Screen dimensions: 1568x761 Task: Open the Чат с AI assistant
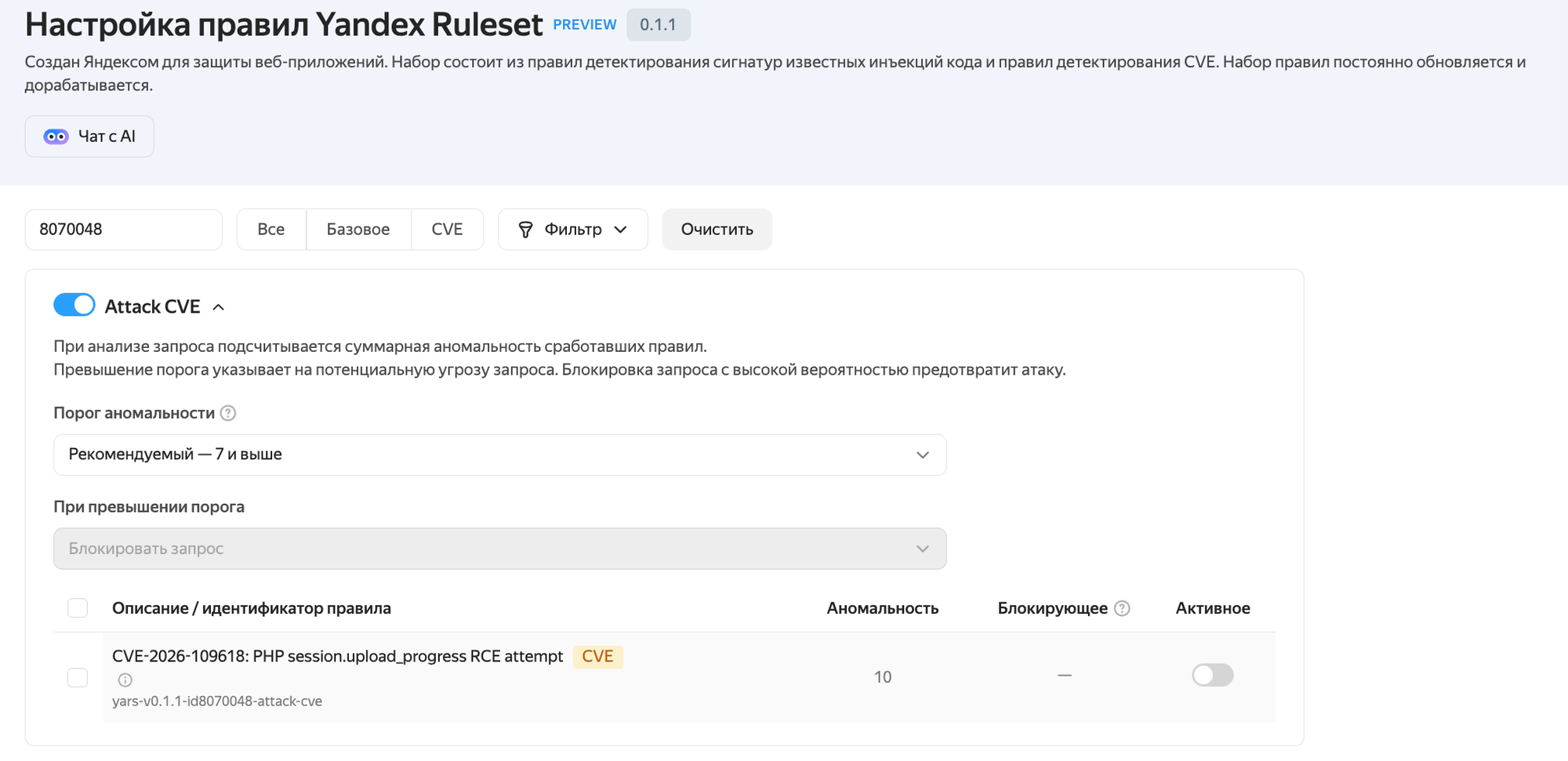(x=89, y=136)
